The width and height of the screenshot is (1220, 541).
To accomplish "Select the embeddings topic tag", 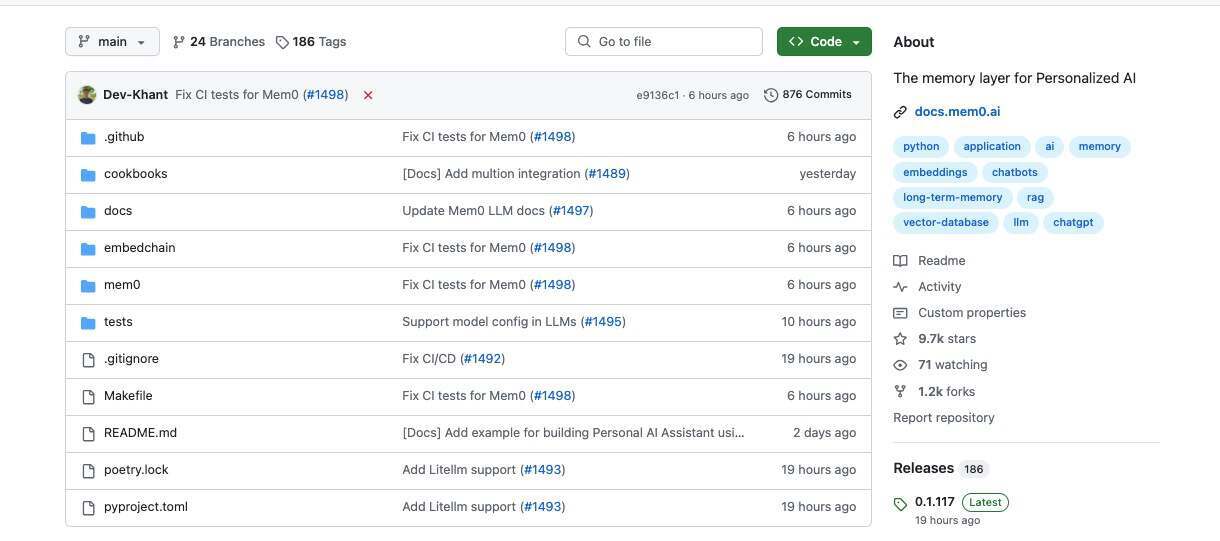I will 935,173.
